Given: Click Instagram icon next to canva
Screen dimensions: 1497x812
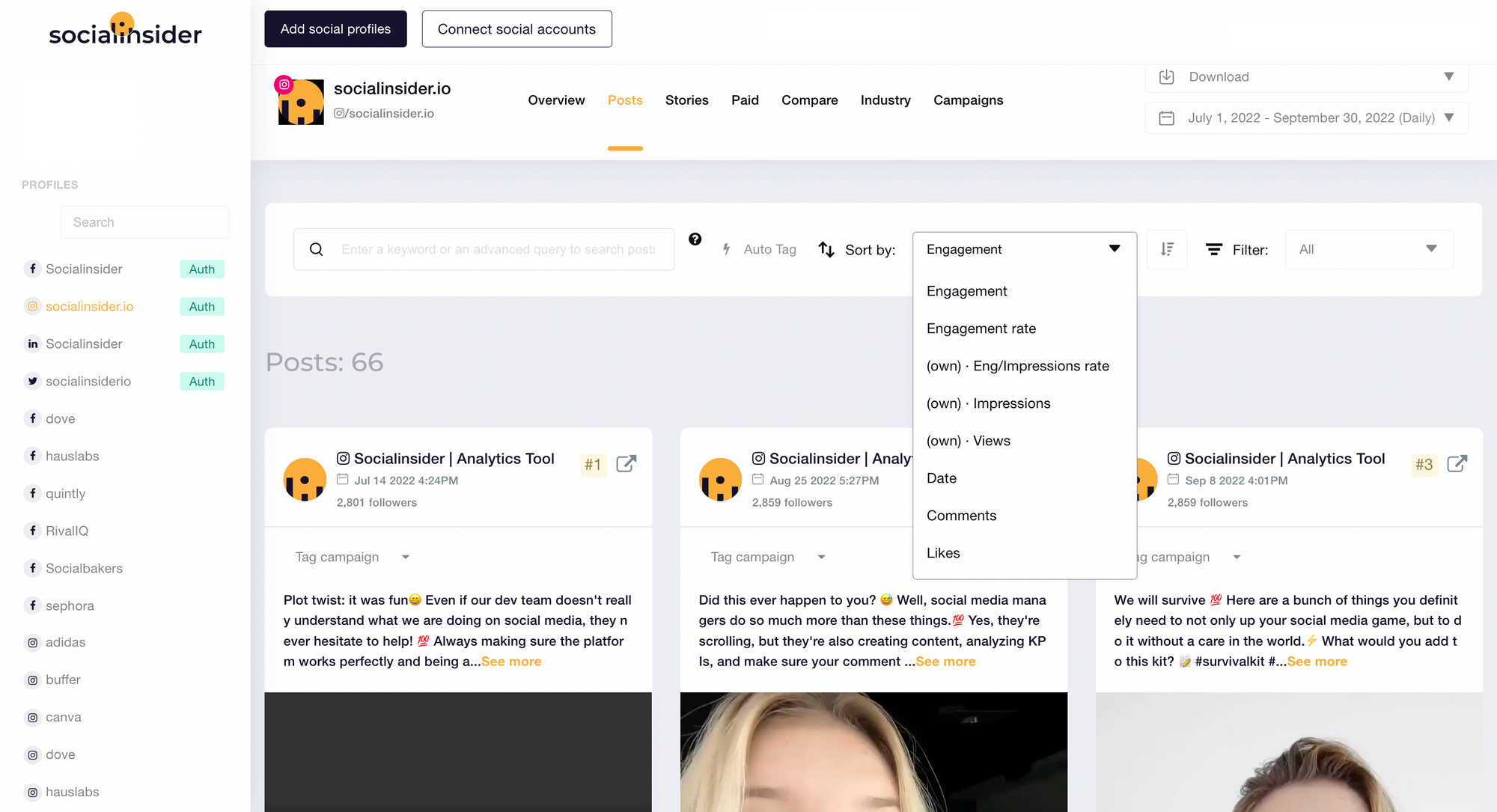Looking at the screenshot, I should (32, 717).
